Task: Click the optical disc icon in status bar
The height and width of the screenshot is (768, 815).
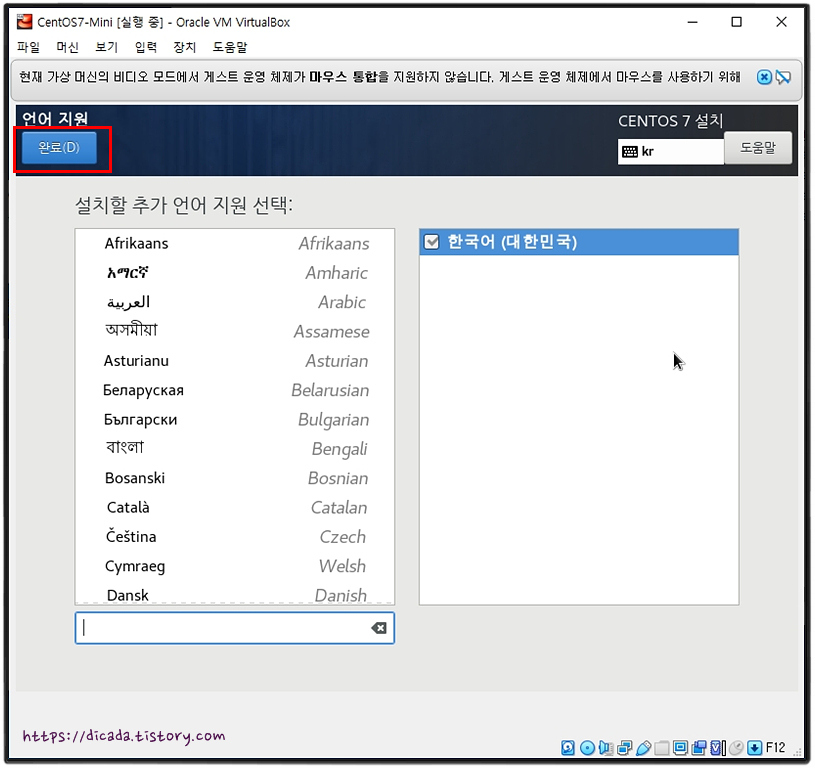Action: 587,748
